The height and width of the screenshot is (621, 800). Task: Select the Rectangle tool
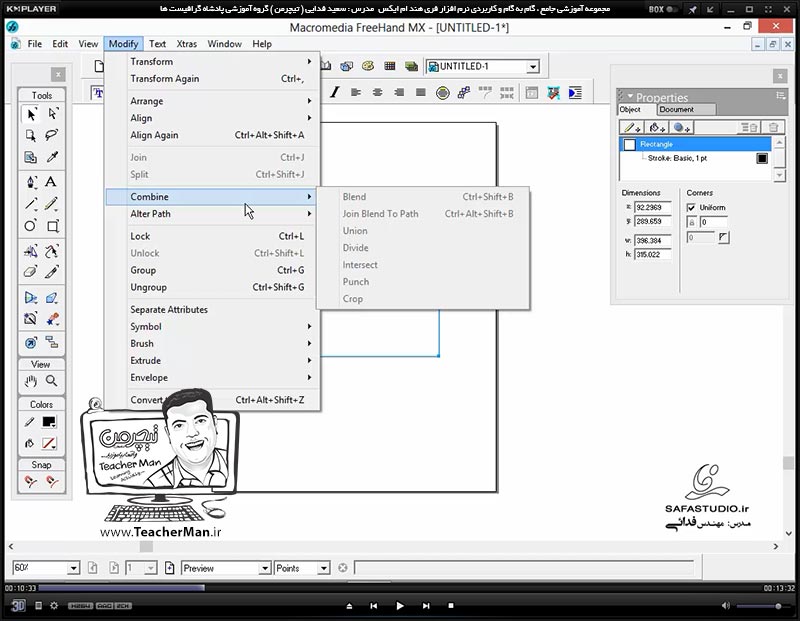coord(53,226)
